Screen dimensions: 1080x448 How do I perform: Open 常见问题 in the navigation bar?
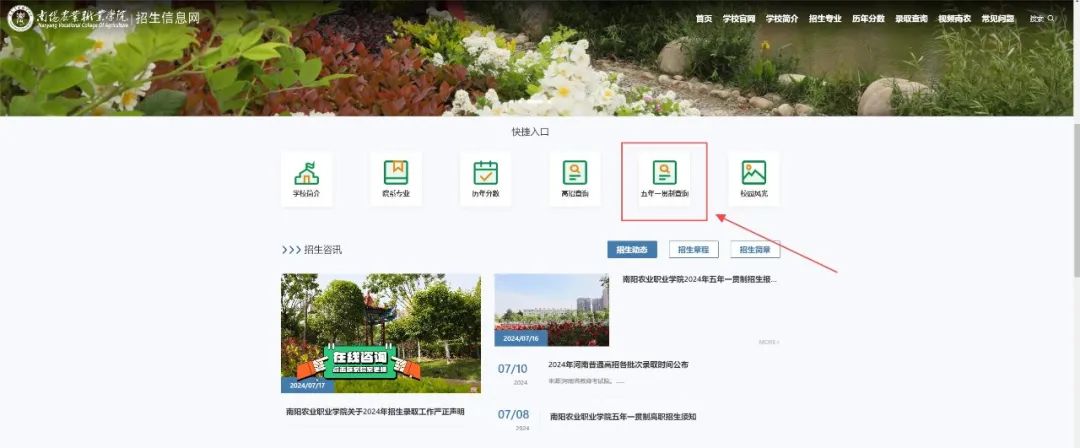click(998, 19)
